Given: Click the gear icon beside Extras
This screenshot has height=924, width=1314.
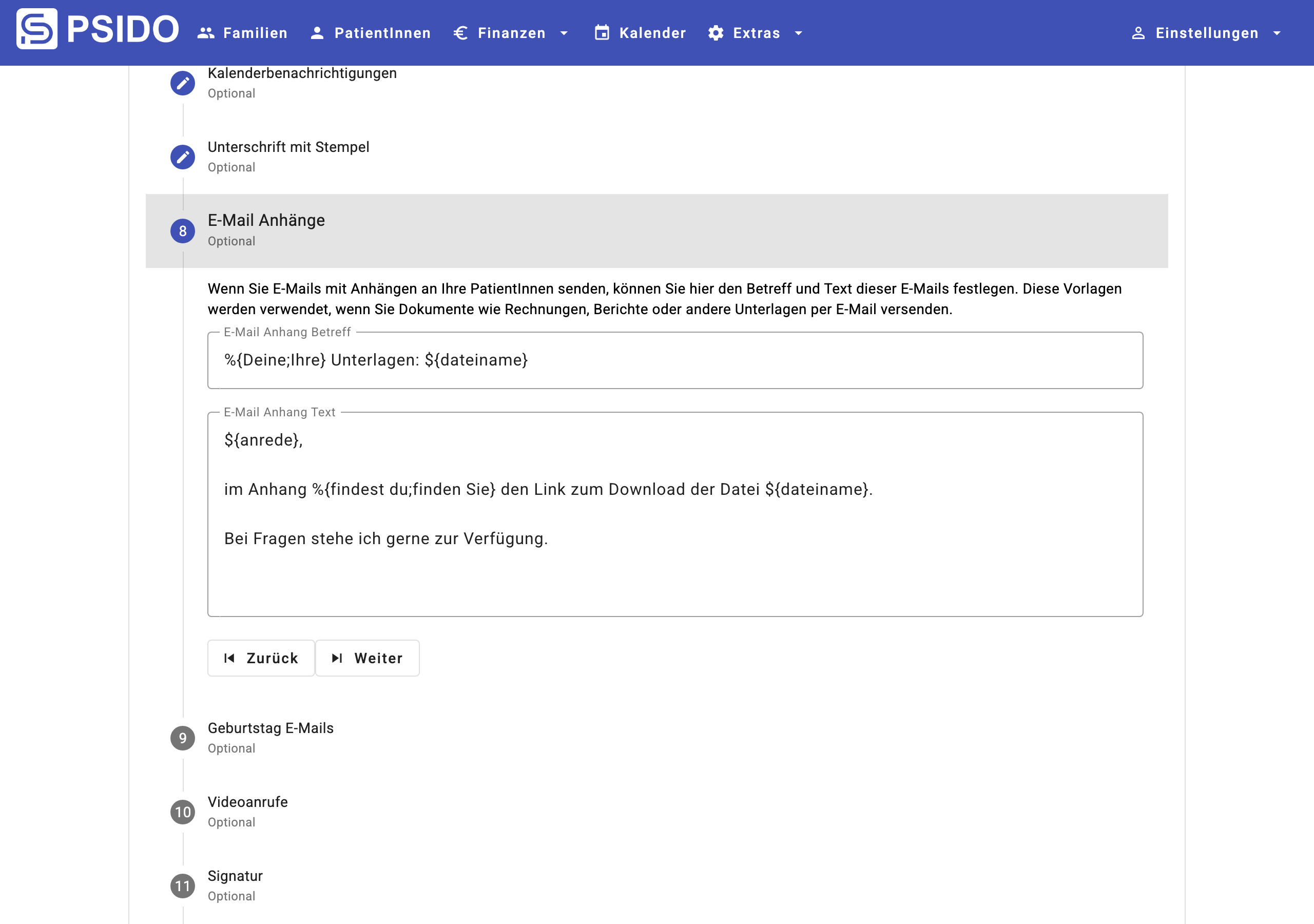Looking at the screenshot, I should pos(715,33).
